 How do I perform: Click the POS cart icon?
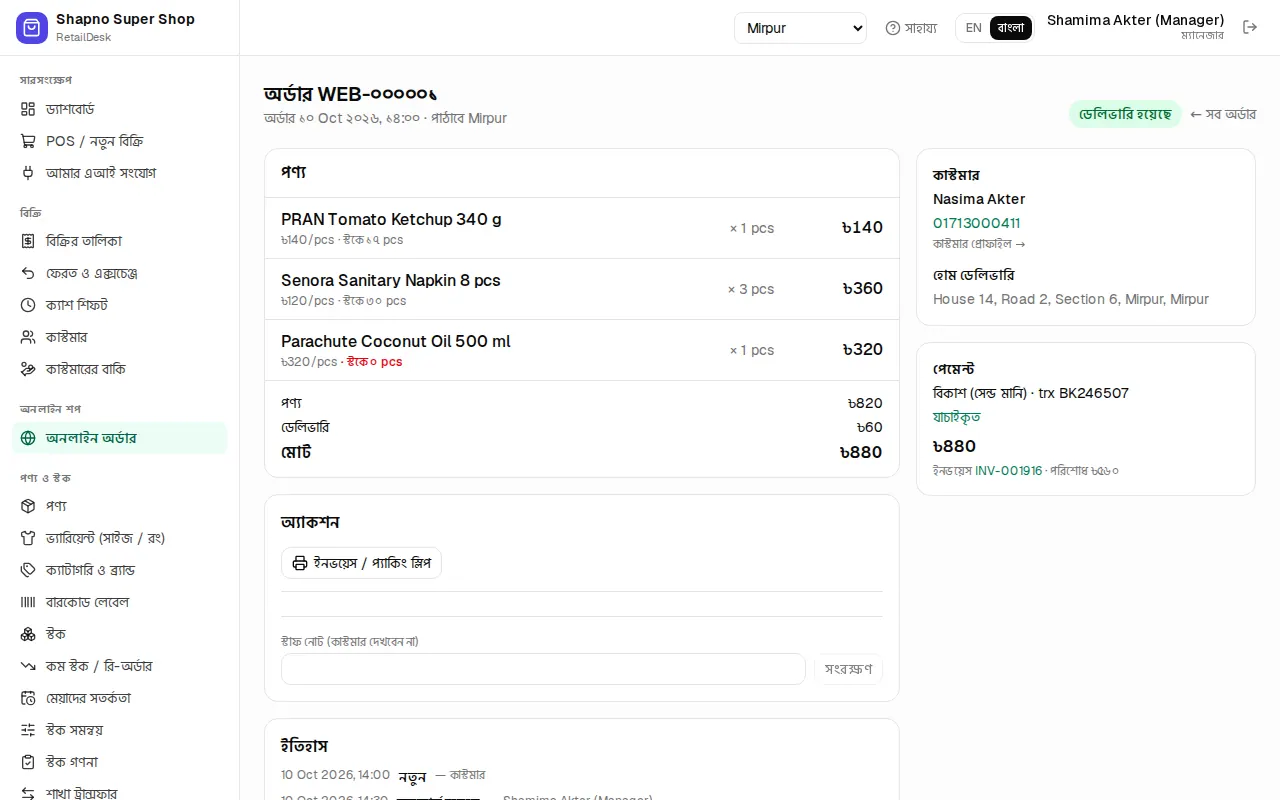[28, 141]
